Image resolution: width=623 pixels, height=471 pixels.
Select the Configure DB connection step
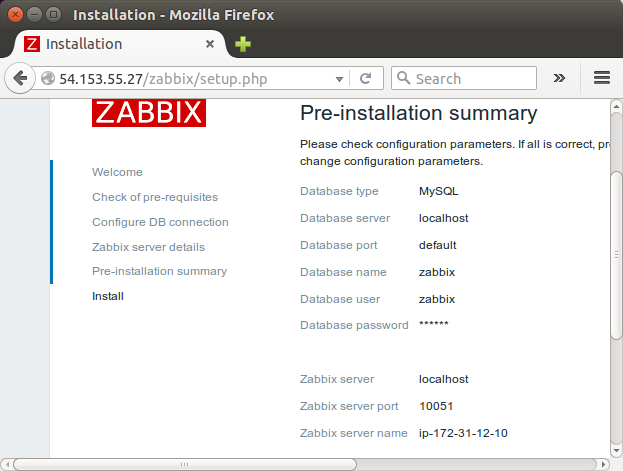pyautogui.click(x=160, y=222)
